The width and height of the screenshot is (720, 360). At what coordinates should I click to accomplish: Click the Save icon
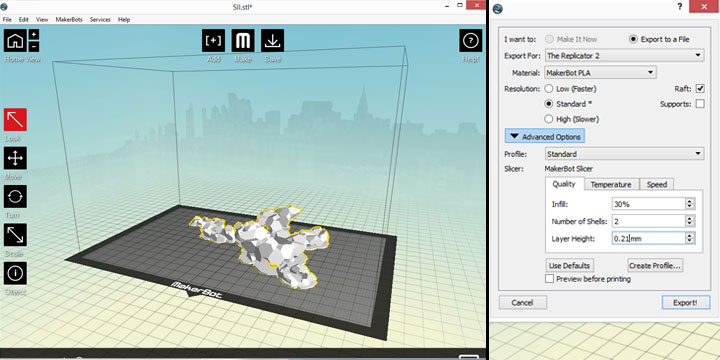point(273,41)
